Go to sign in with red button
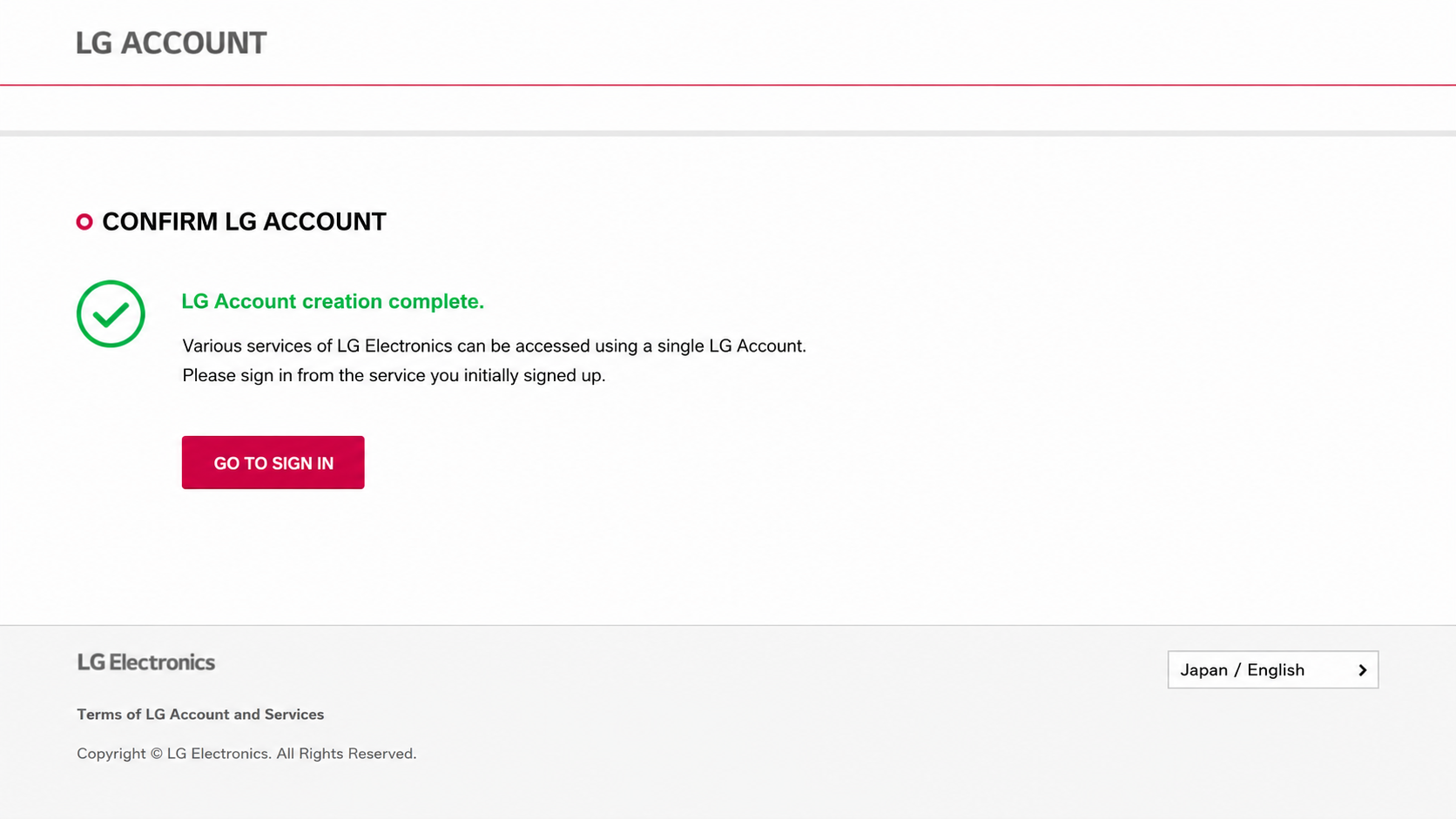 (x=273, y=462)
